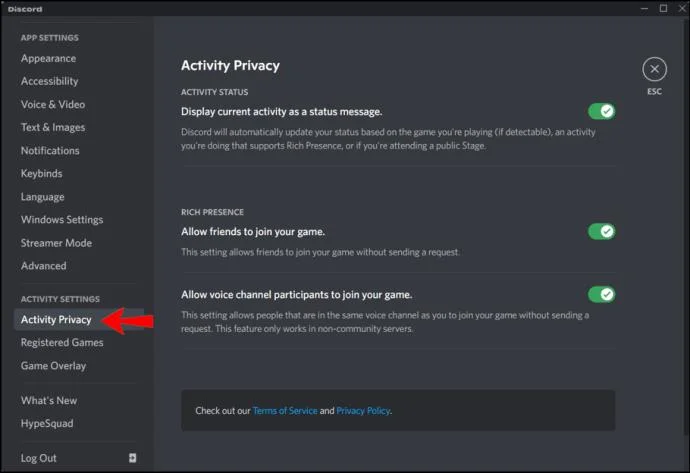Turn off Allow friends to join your game

point(602,231)
